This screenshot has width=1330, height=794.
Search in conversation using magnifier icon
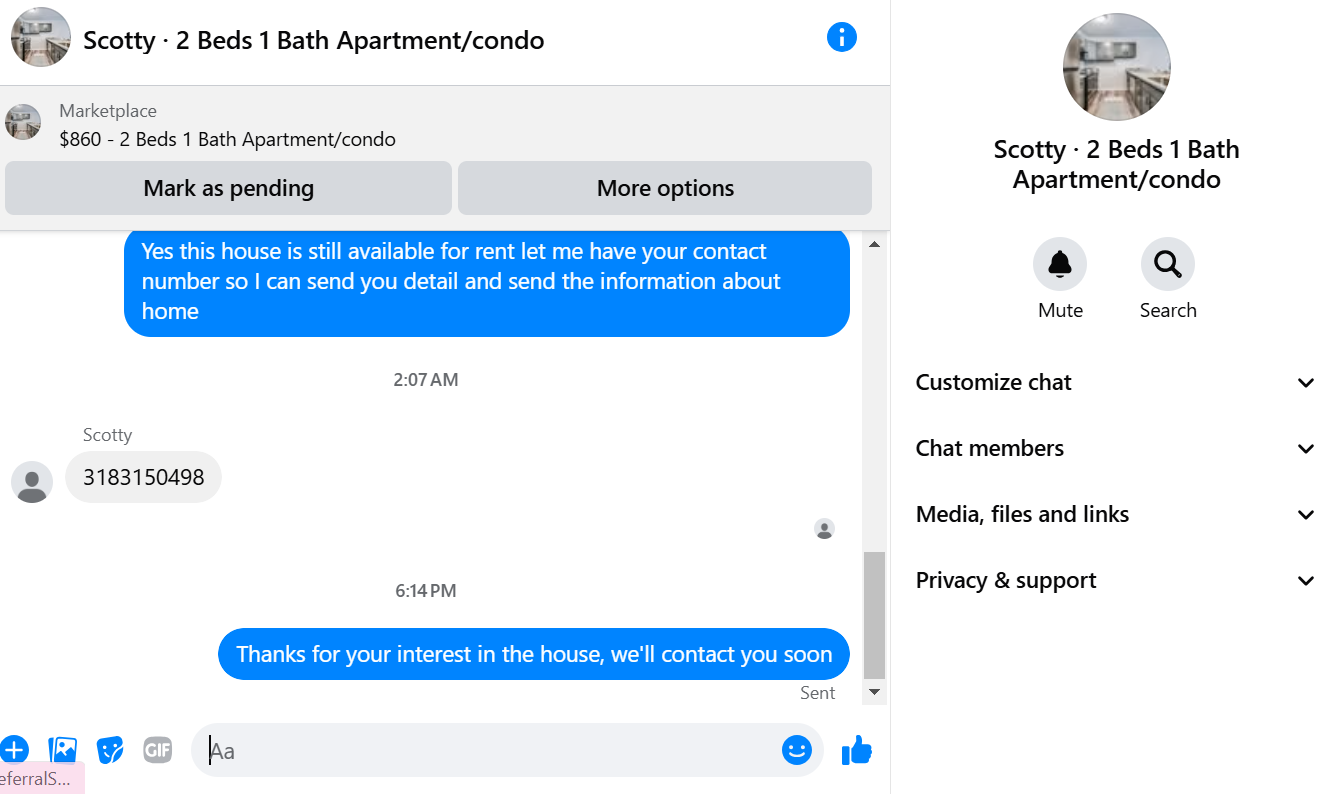point(1167,265)
